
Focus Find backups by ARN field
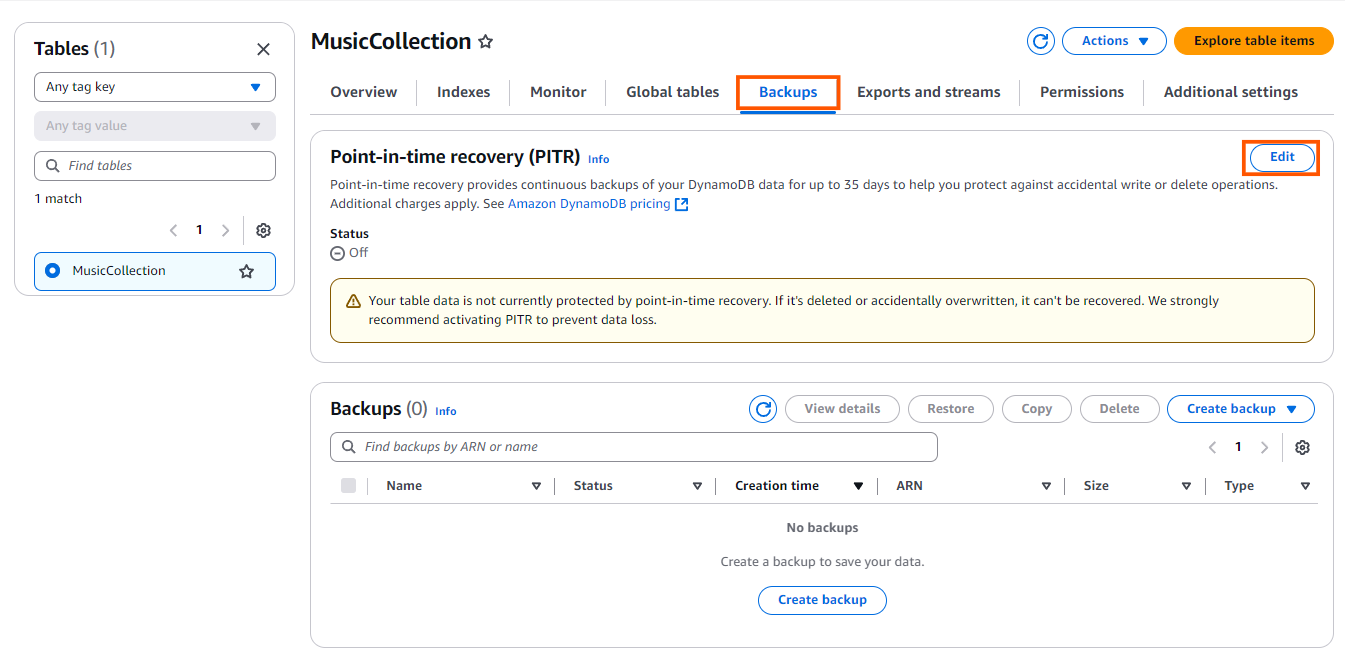[634, 447]
